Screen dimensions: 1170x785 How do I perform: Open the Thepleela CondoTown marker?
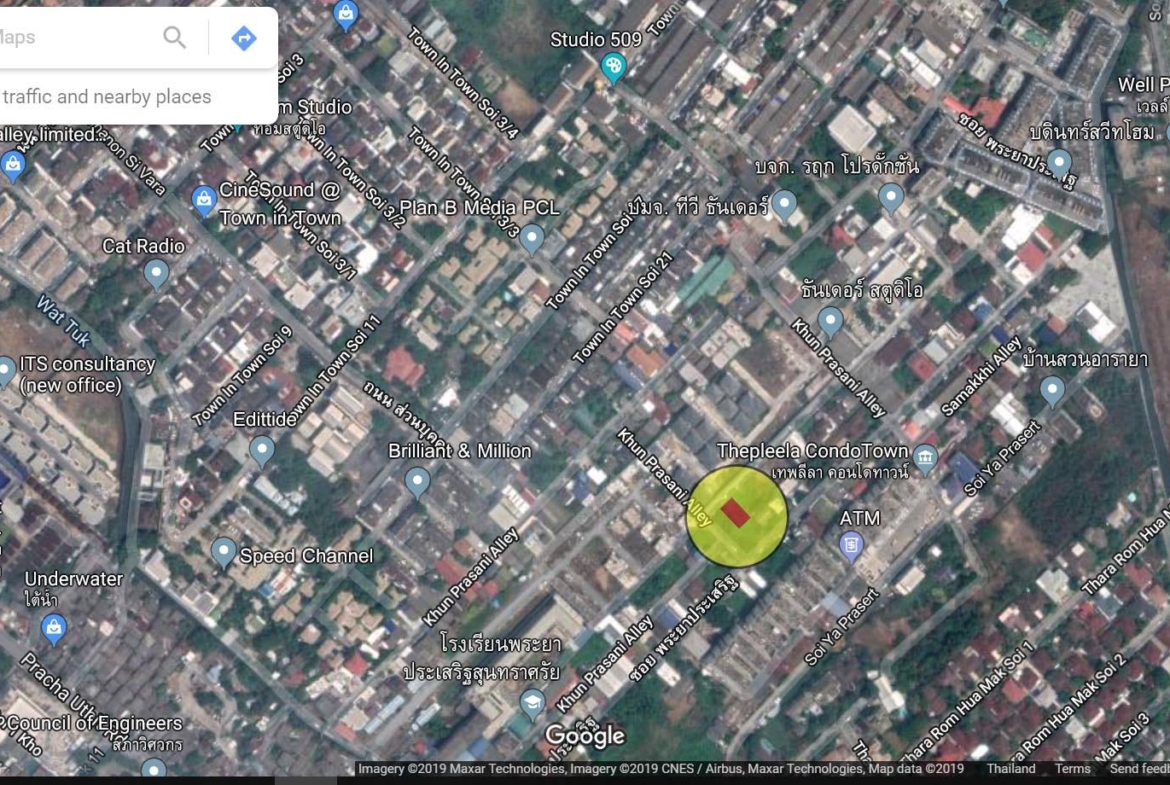coord(925,458)
